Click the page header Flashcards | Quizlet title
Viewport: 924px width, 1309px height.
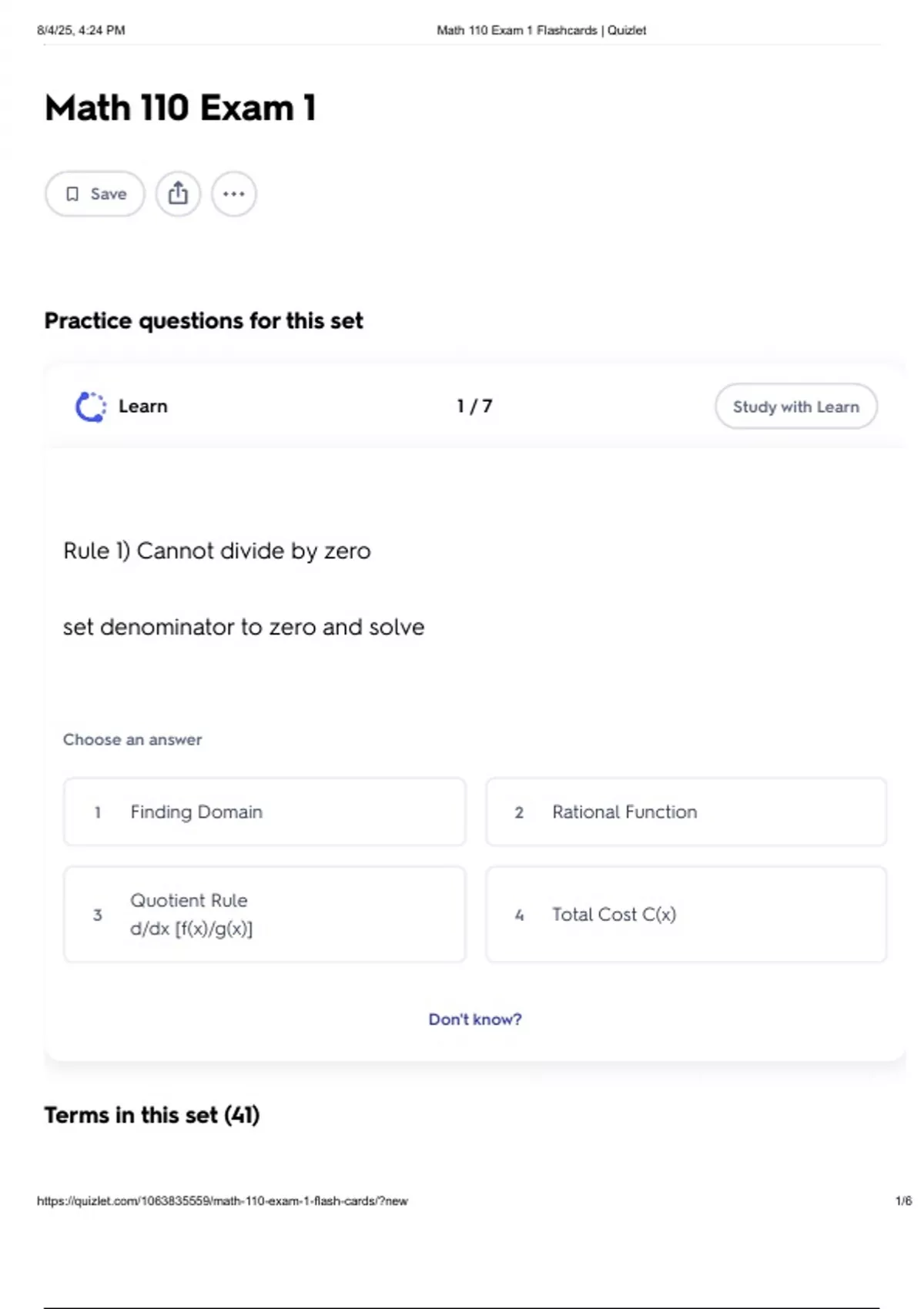pos(541,30)
